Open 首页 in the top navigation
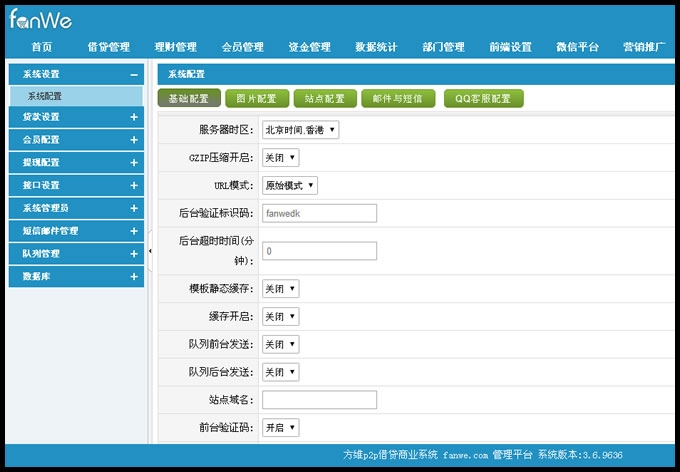 (x=42, y=47)
